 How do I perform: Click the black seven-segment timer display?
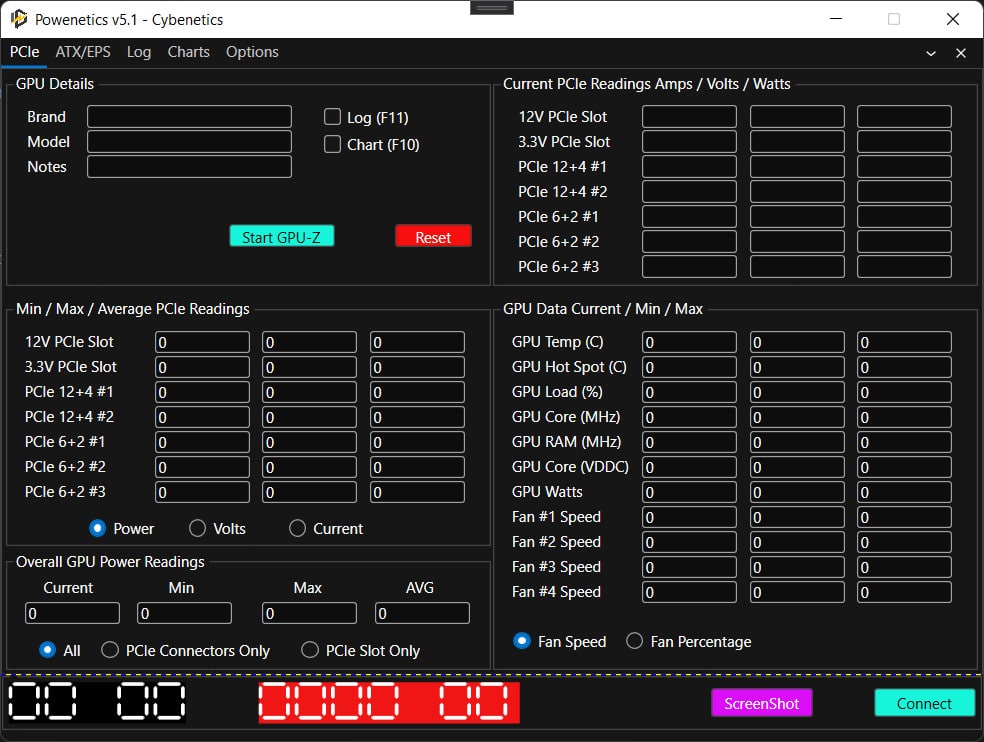97,701
